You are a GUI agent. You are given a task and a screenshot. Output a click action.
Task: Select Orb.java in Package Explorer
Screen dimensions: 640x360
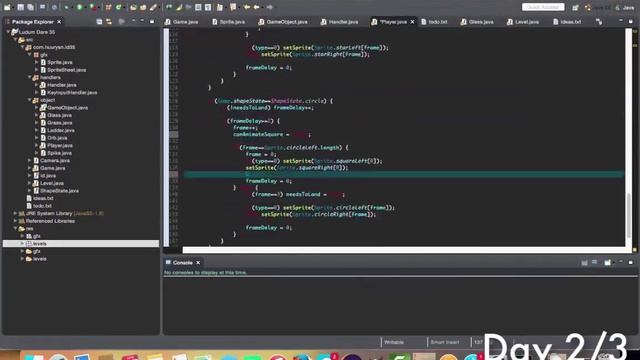[x=57, y=138]
